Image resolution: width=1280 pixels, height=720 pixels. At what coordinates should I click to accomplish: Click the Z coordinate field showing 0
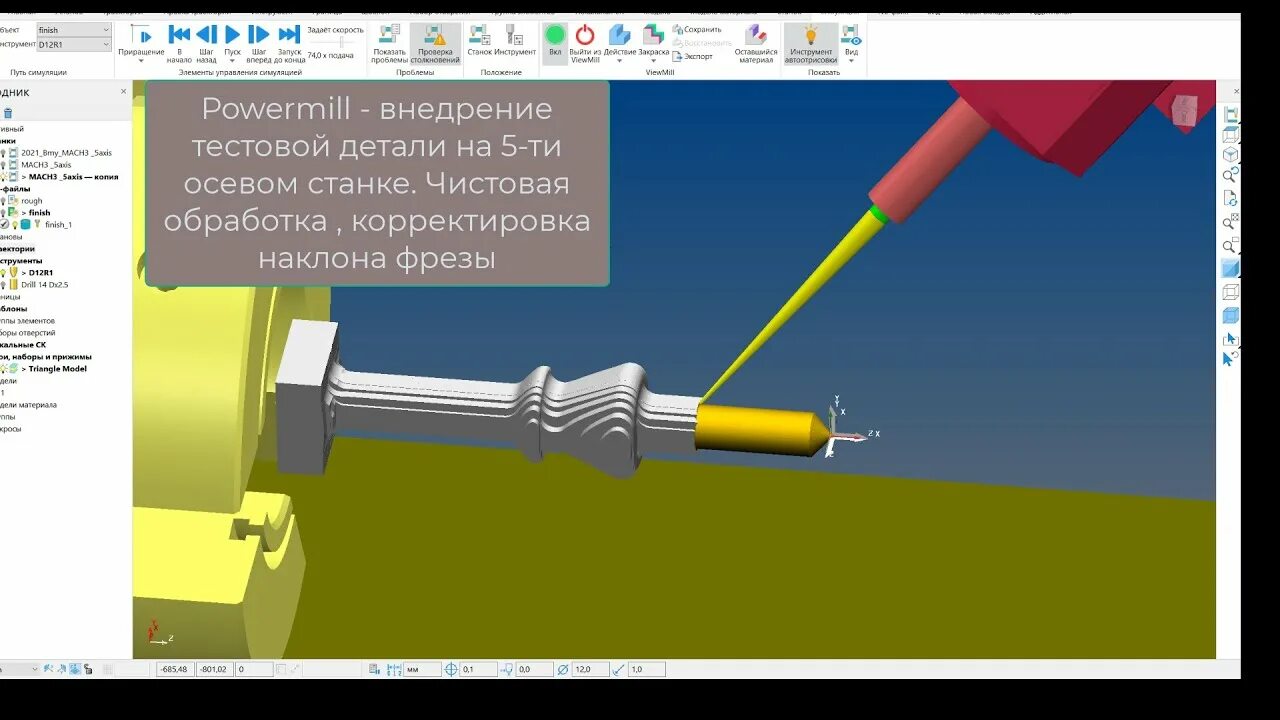point(254,669)
